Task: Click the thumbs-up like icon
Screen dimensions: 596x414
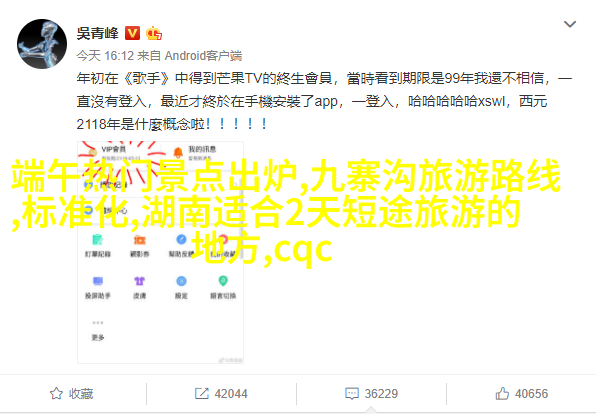Action: point(502,393)
